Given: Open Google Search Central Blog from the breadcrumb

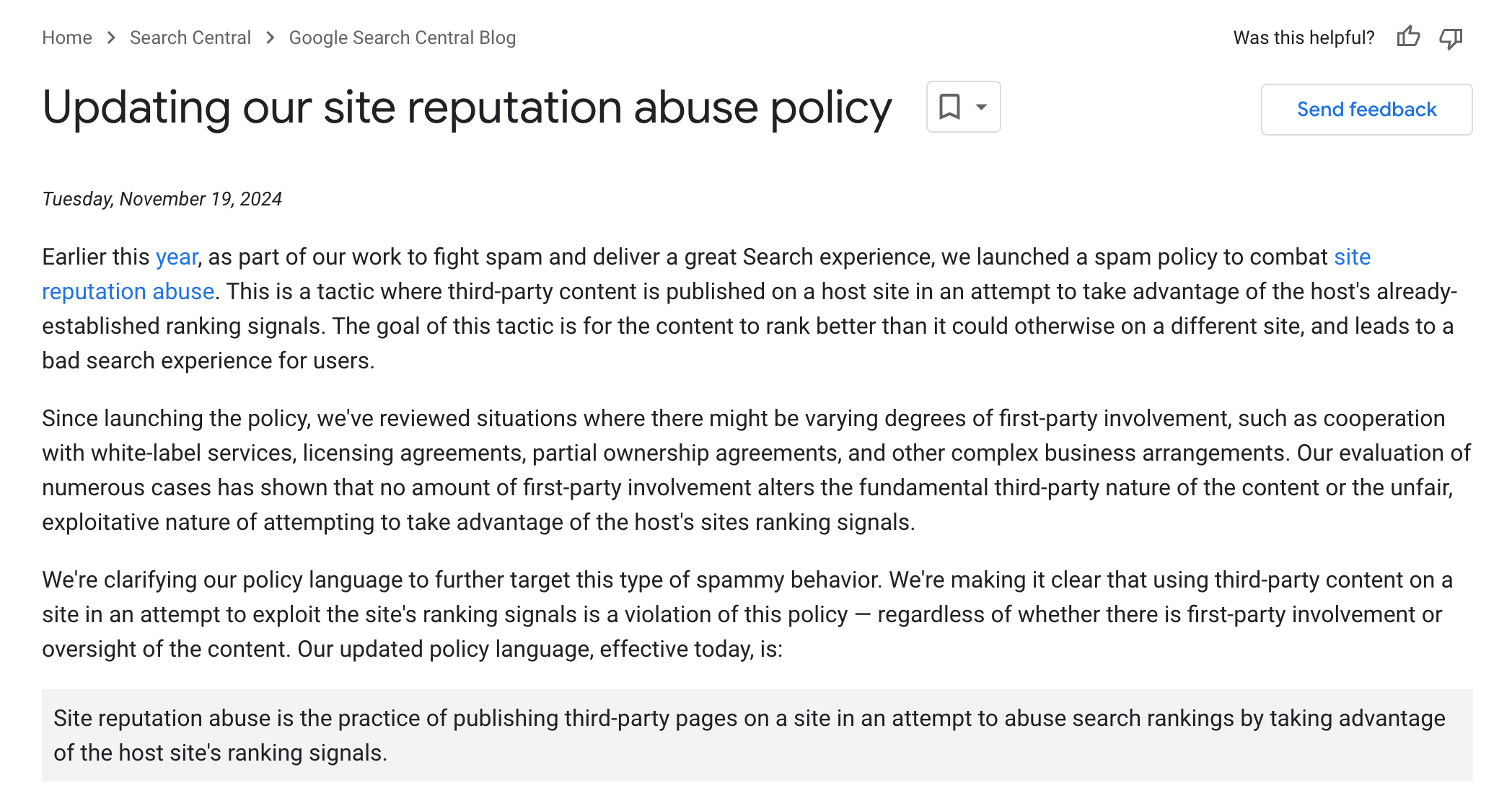Looking at the screenshot, I should [x=402, y=37].
